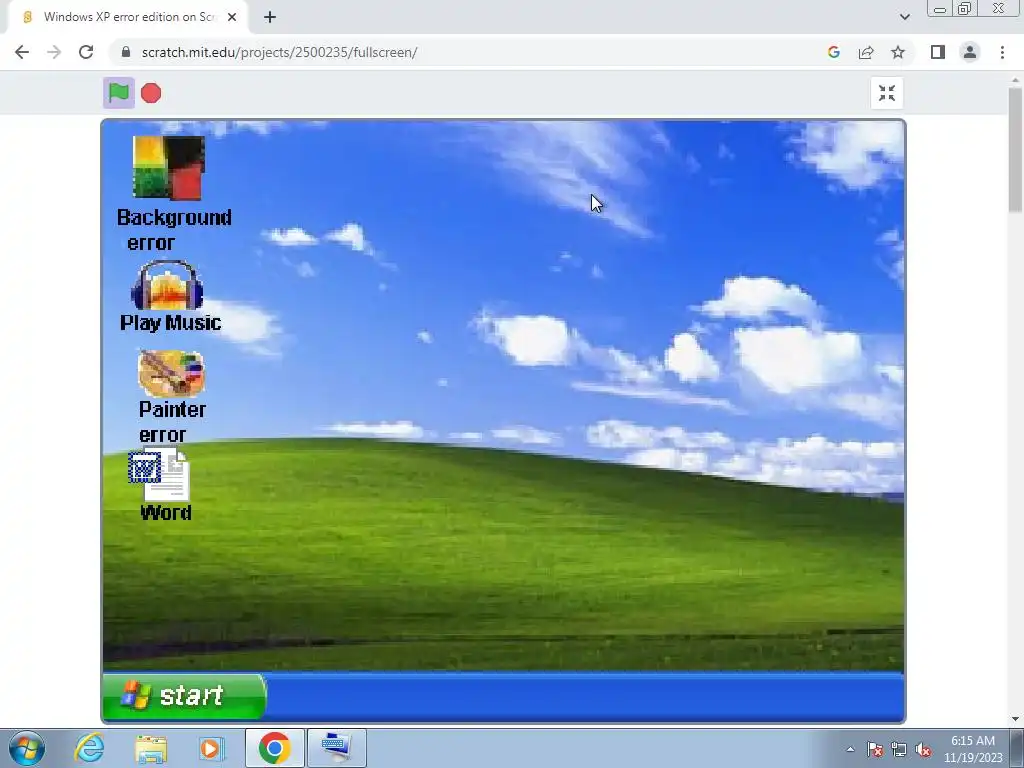
Task: Expand tab search chevron
Action: coord(904,17)
